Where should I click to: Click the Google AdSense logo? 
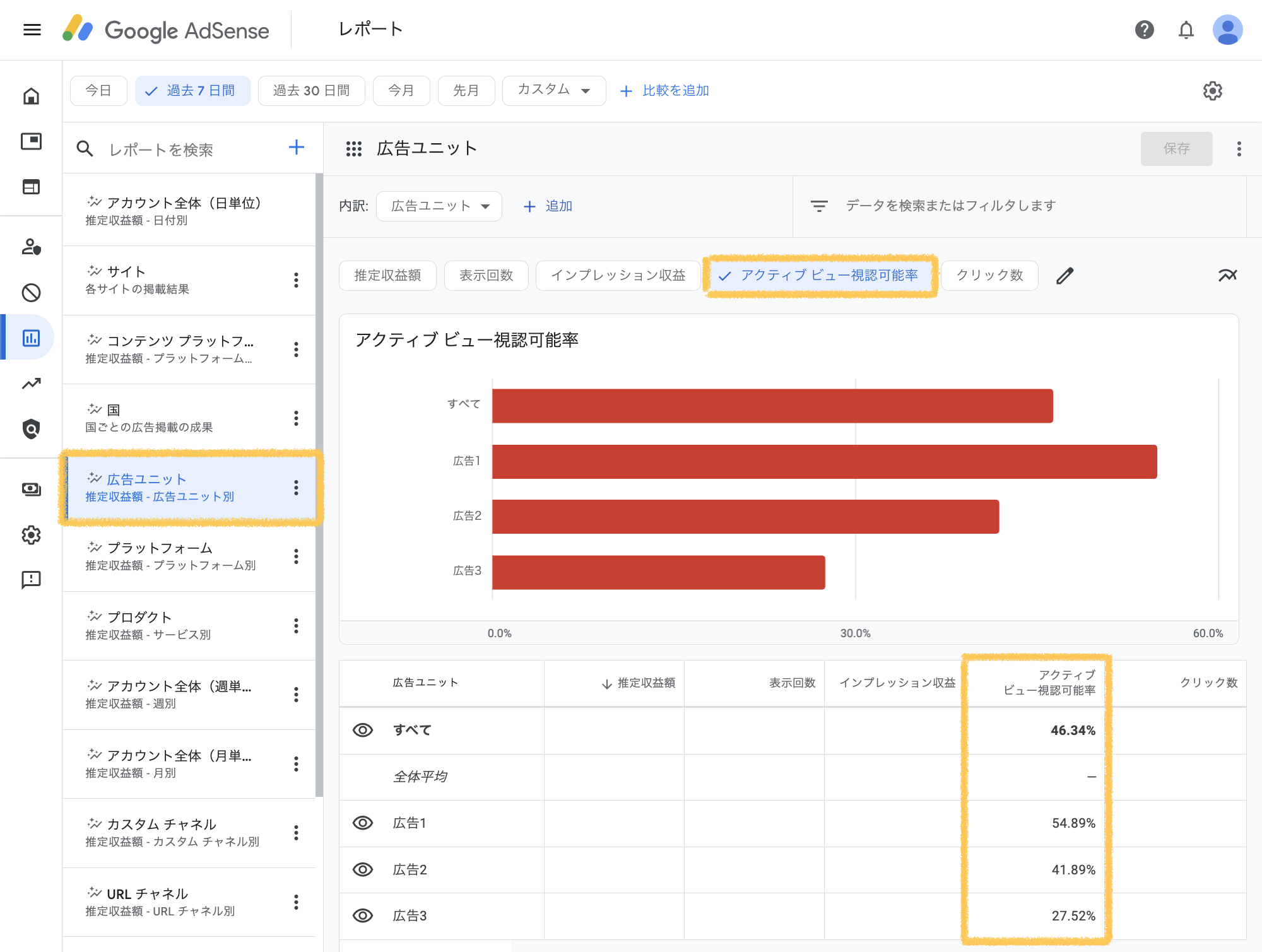(x=166, y=30)
